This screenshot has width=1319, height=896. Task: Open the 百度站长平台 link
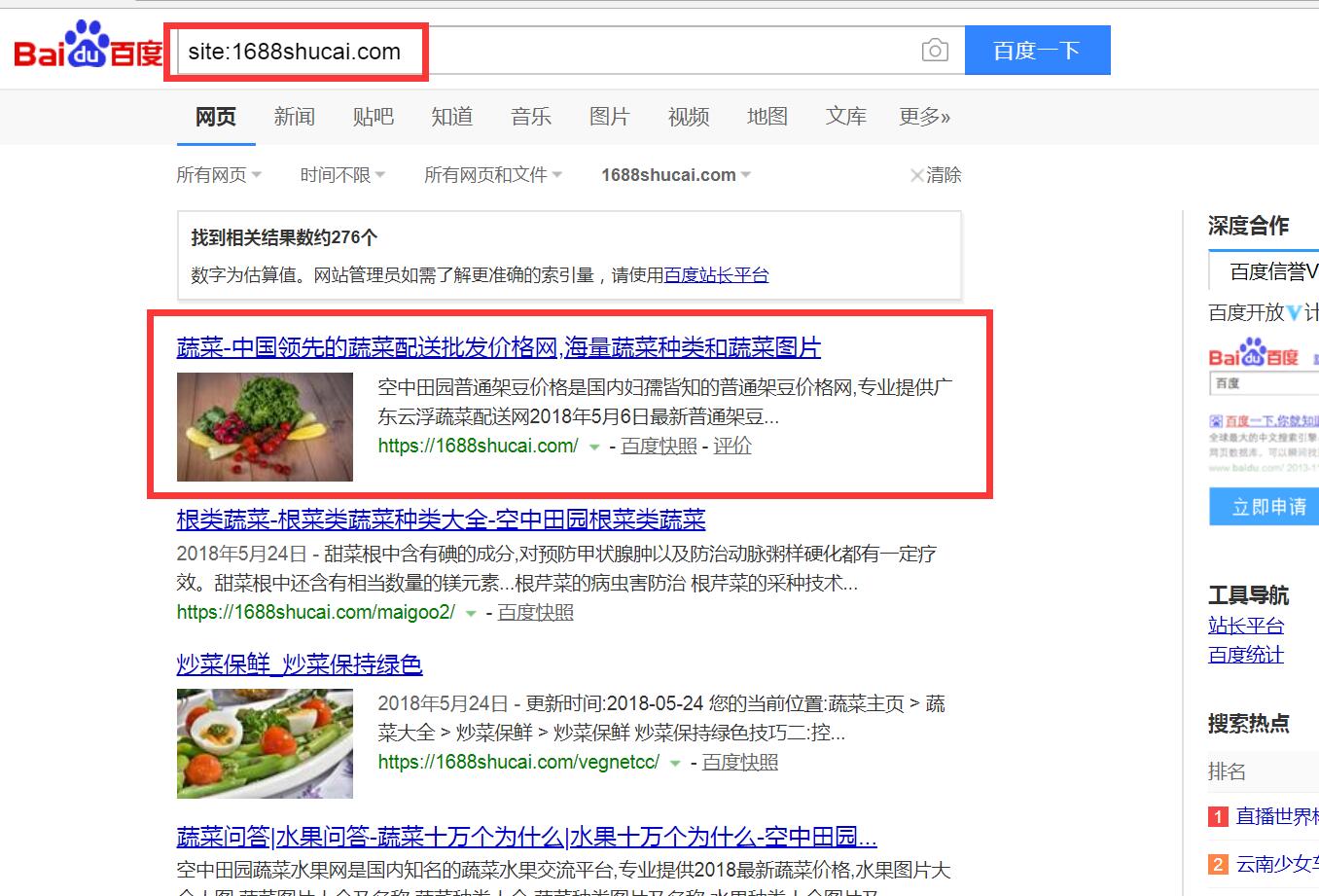coord(716,275)
